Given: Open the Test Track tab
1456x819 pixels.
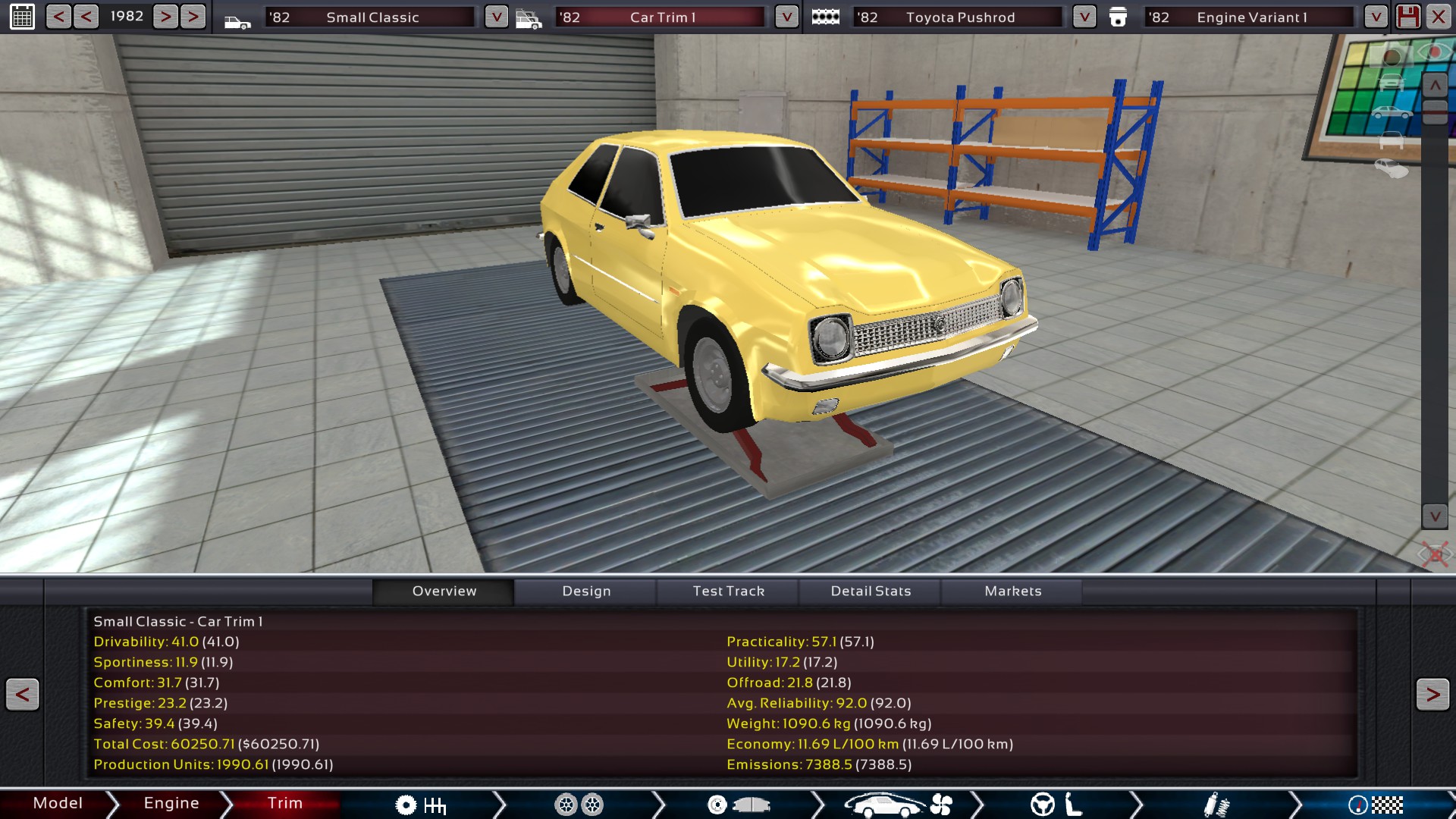Looking at the screenshot, I should pos(728,591).
